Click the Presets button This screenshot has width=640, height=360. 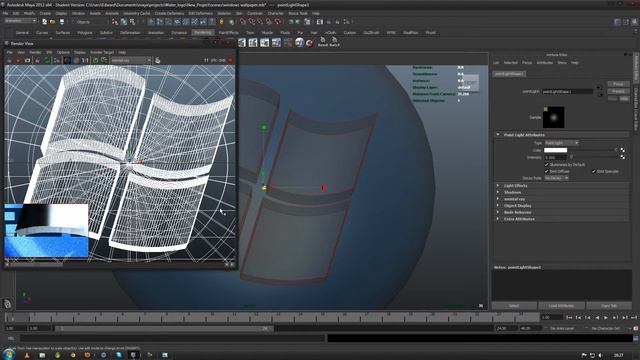coord(618,91)
